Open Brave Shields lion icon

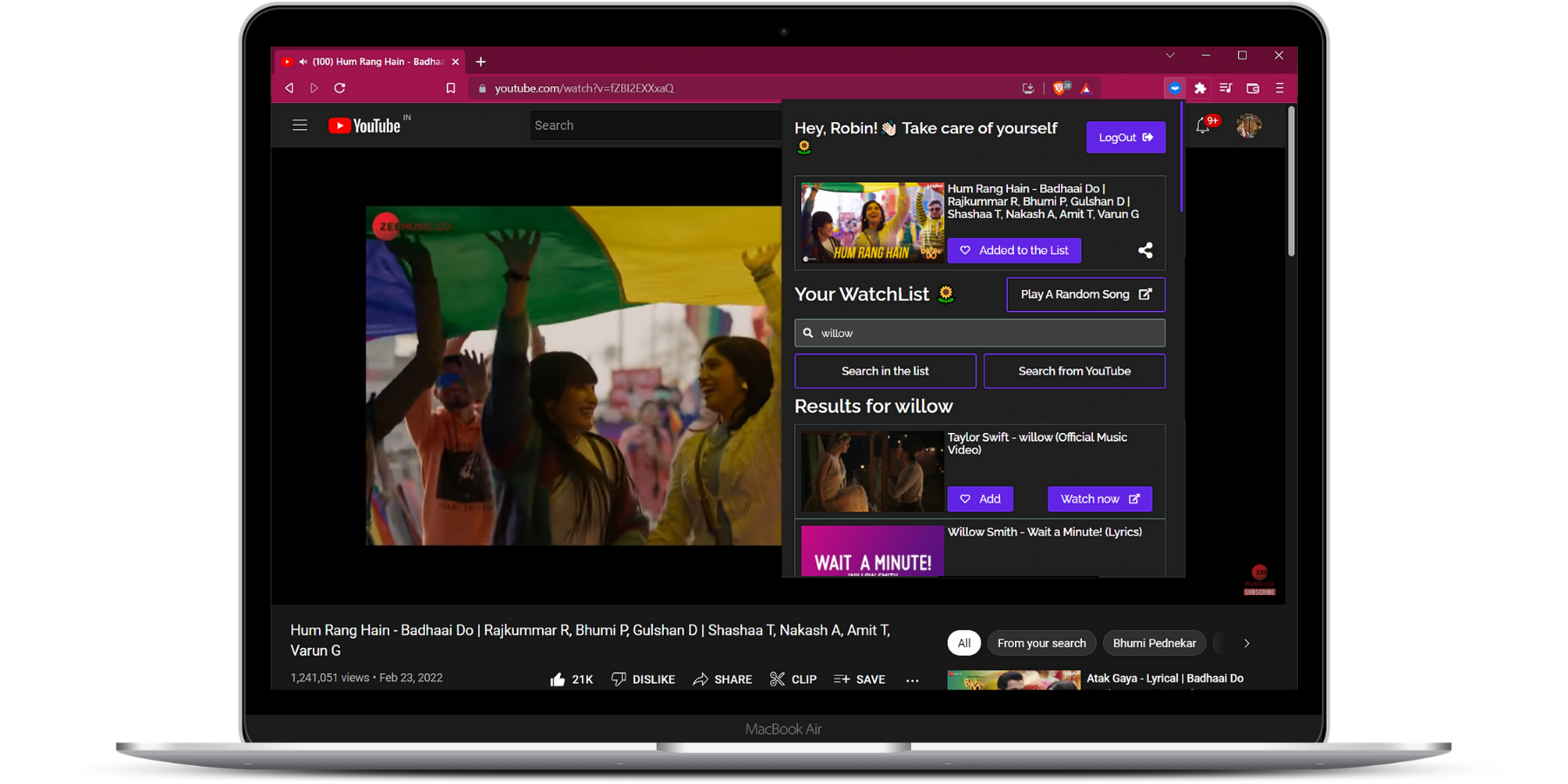click(x=1061, y=88)
